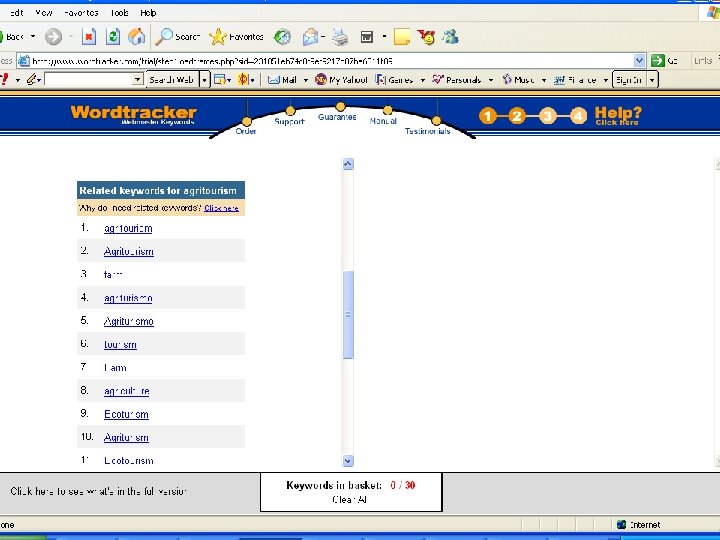The height and width of the screenshot is (540, 720).
Task: Click the Testimonials navigation link
Action: [x=428, y=131]
